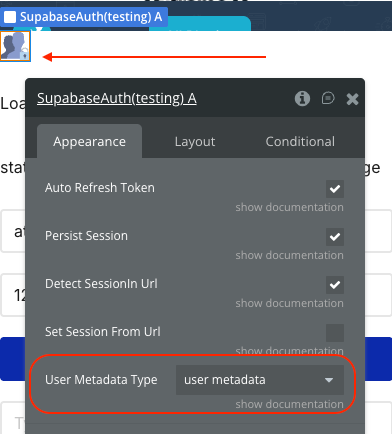392x434 pixels.
Task: Select the Appearance tab
Action: 89,142
